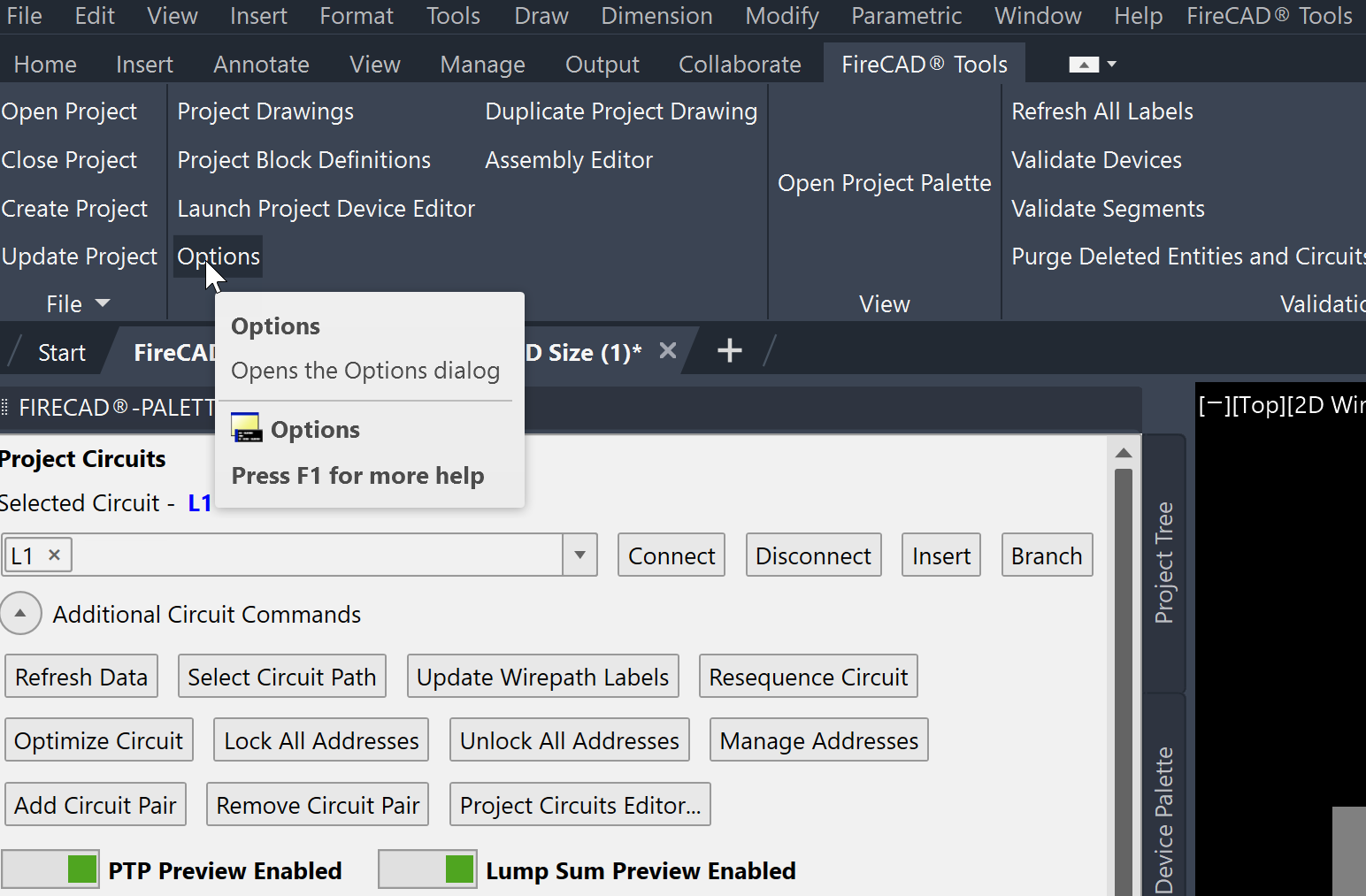Open Project Drawings command
This screenshot has height=896, width=1366.
[265, 111]
